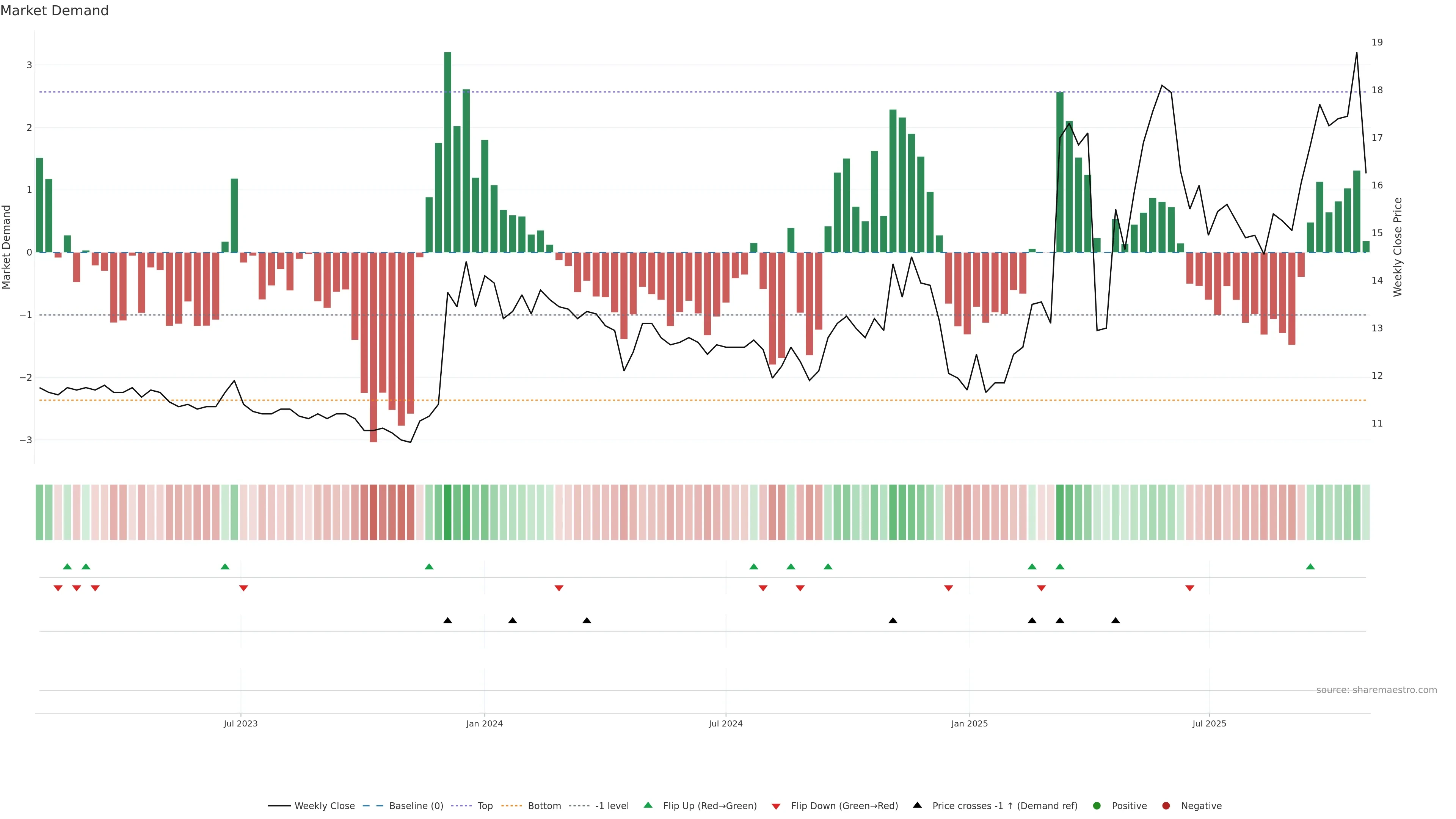Click the dashed Baseline (0) legend marker
1456x819 pixels.
coord(372,805)
